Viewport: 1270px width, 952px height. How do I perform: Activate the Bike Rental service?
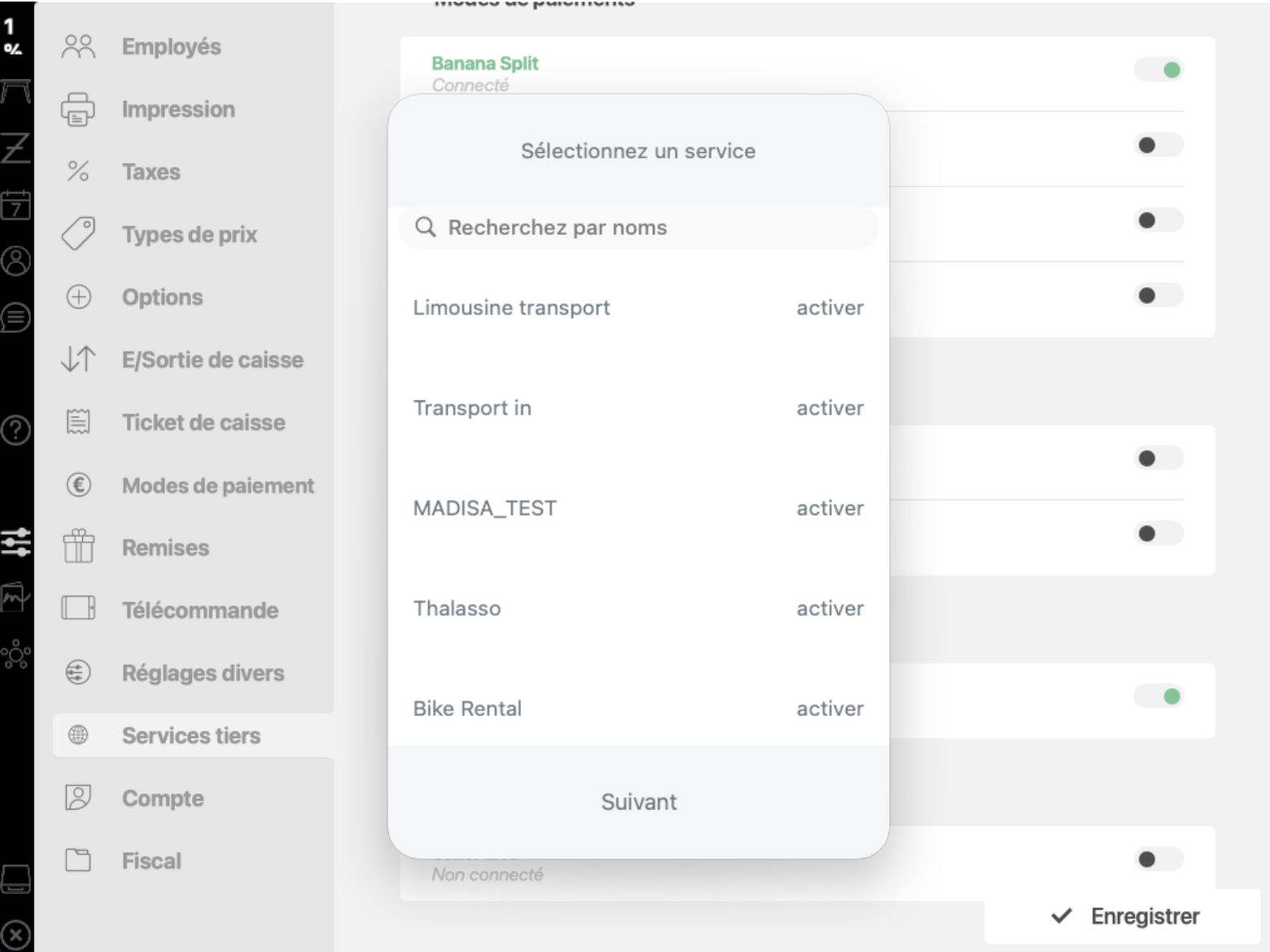click(830, 708)
